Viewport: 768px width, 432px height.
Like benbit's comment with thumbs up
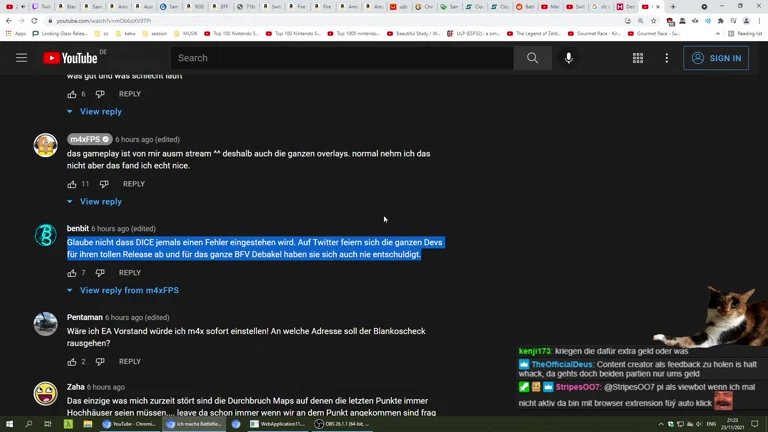tap(72, 273)
